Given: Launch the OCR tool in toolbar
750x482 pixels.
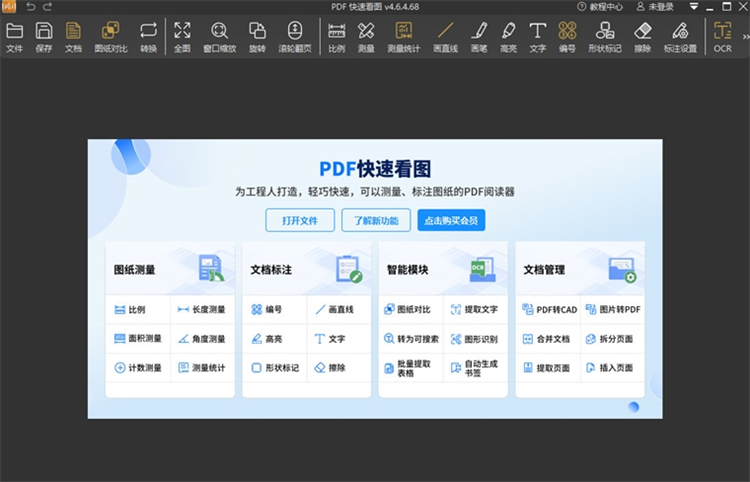Looking at the screenshot, I should click(722, 36).
